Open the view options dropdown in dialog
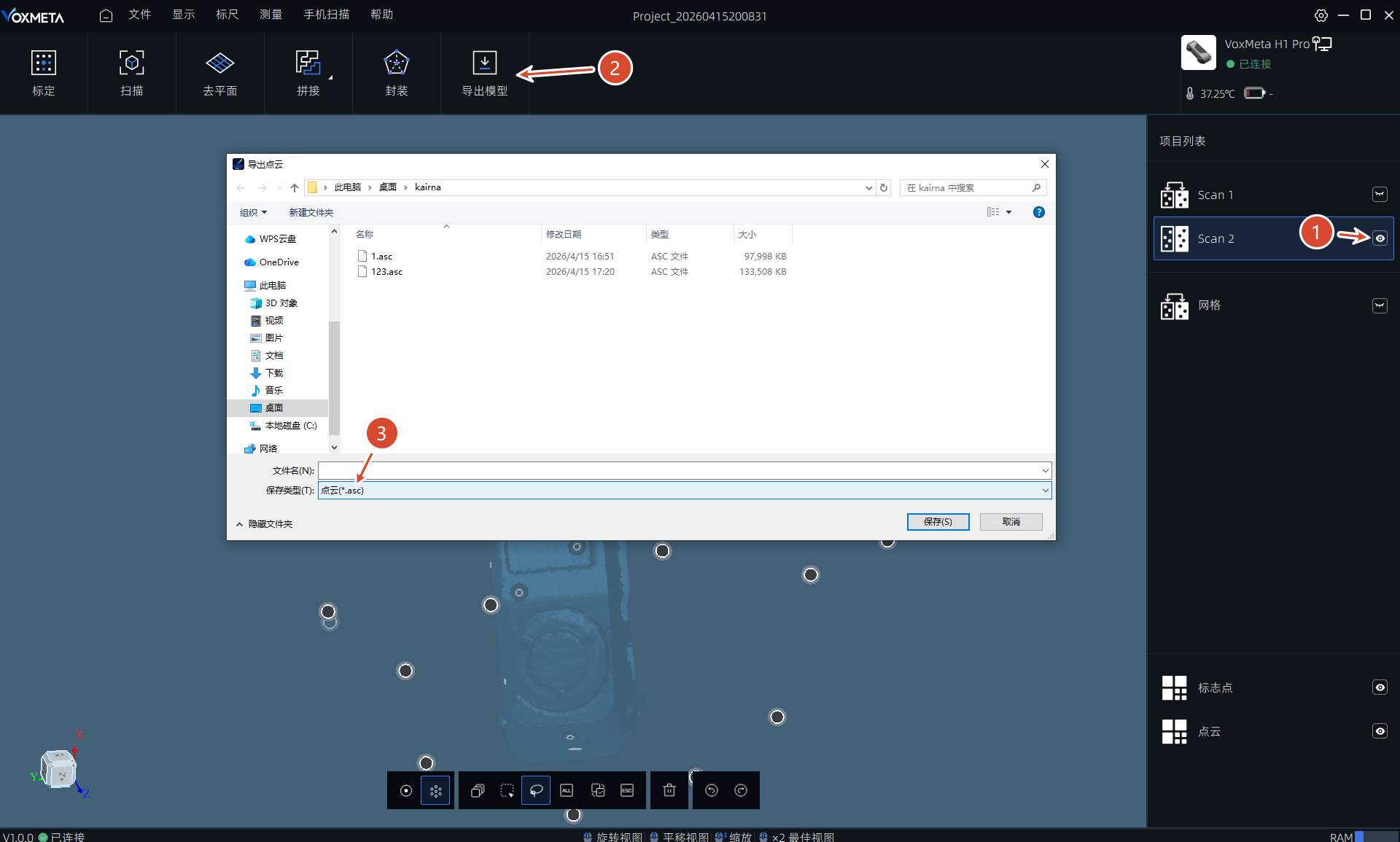This screenshot has width=1400, height=842. pyautogui.click(x=1009, y=212)
